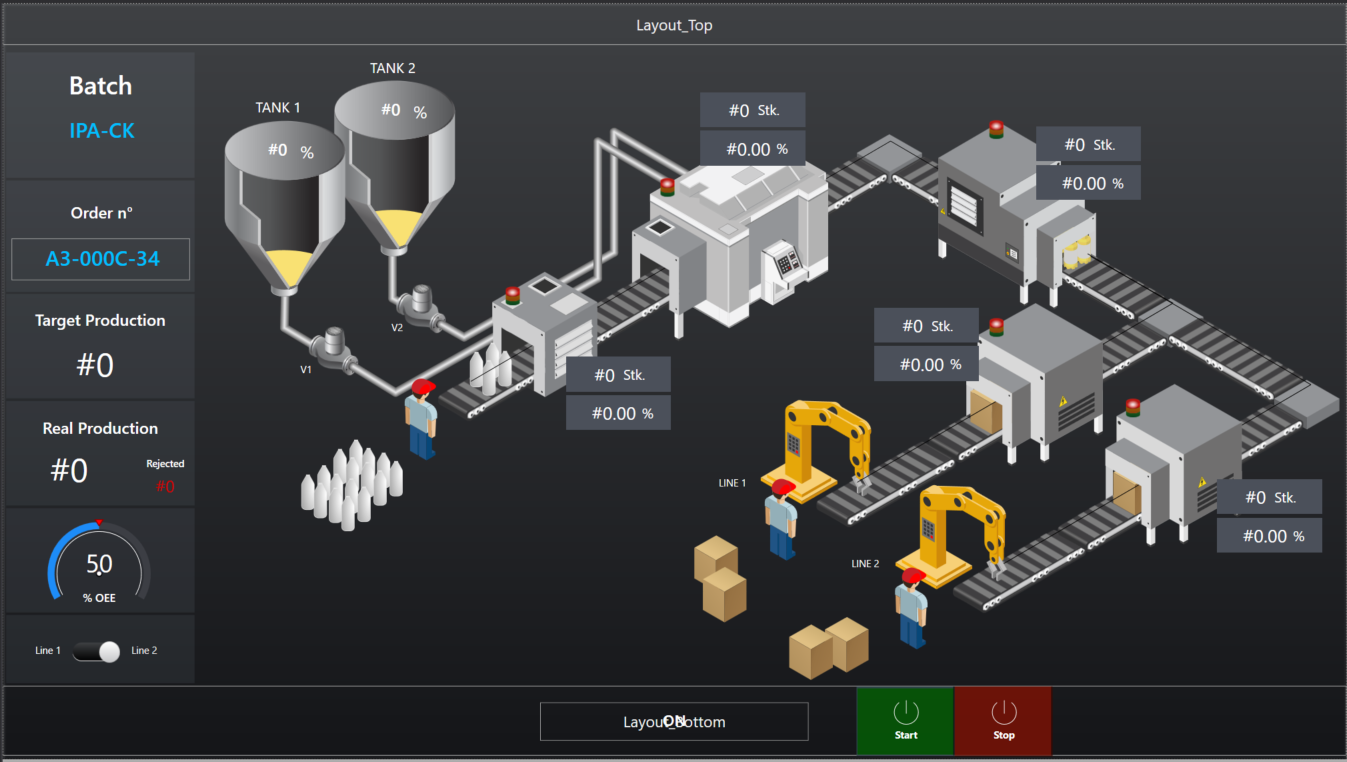Screen dimensions: 1347x762
Task: Click the Stk. counter left of the Line 1 packer
Action: pos(926,326)
